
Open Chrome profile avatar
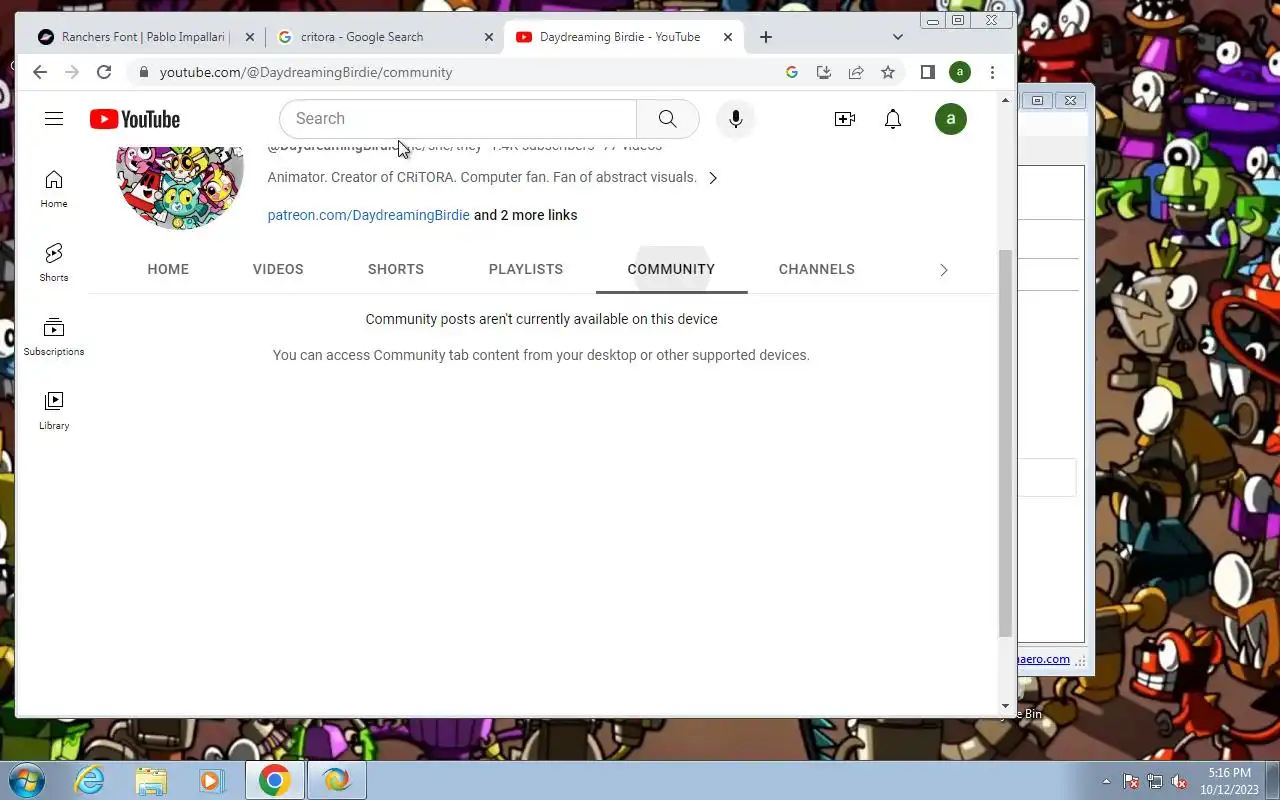tap(960, 72)
